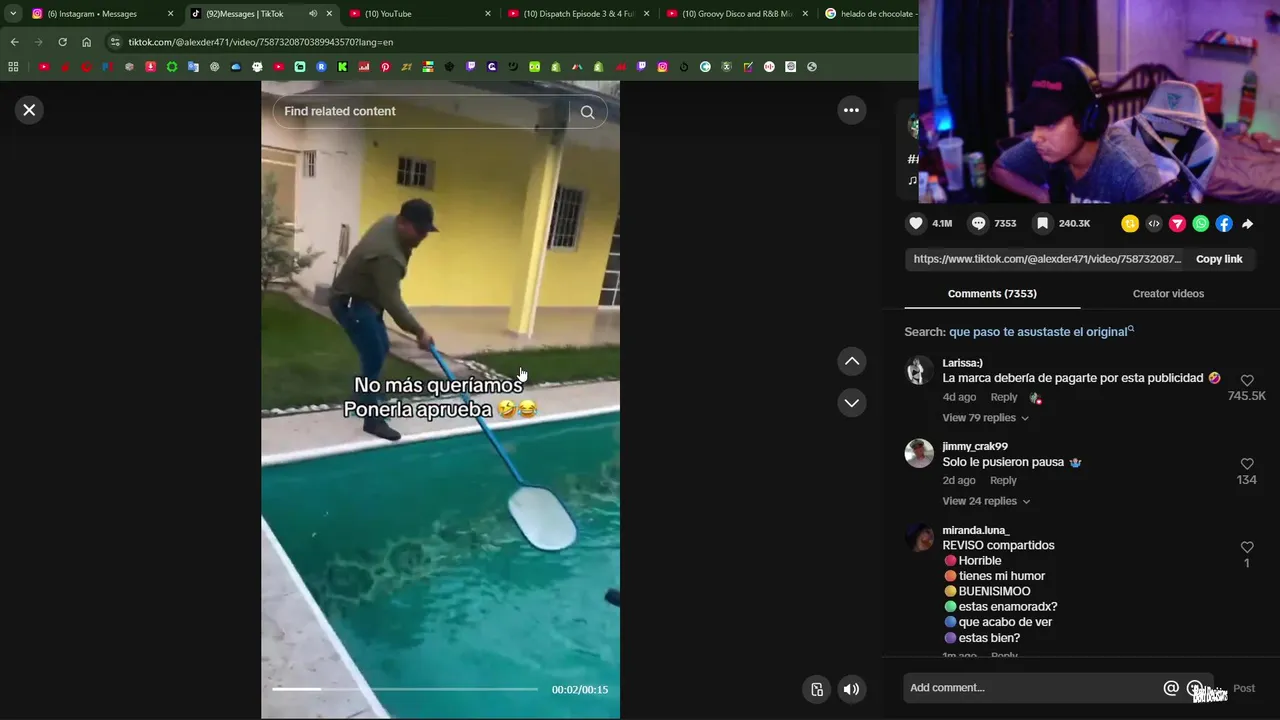Expand View 79 replies
The height and width of the screenshot is (720, 1280).
[x=985, y=418]
